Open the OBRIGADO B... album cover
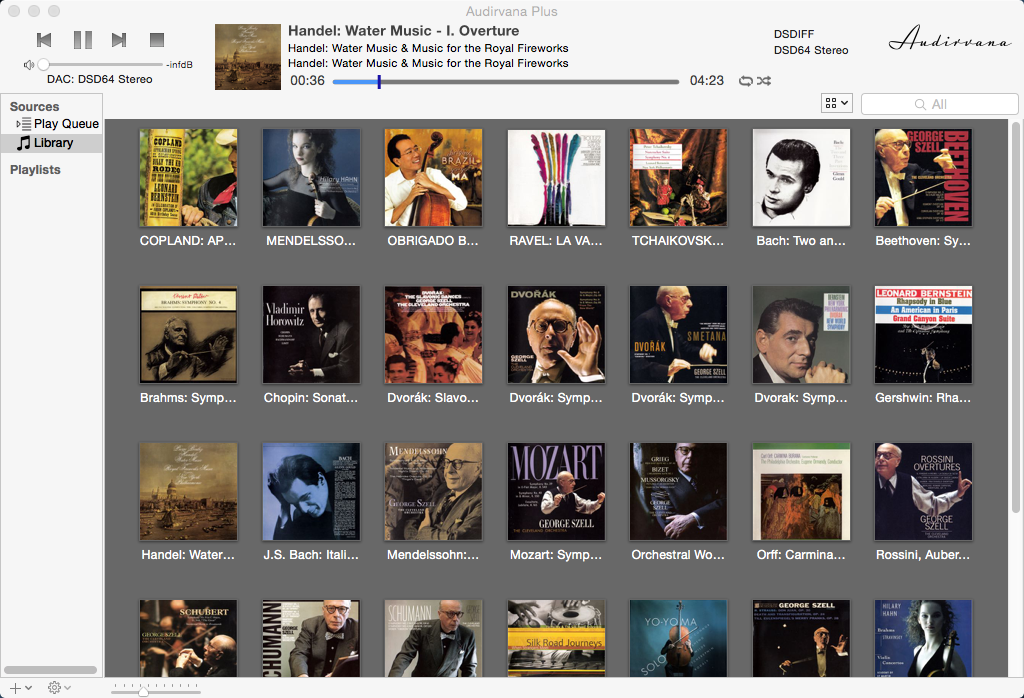Image resolution: width=1024 pixels, height=698 pixels. tap(433, 178)
